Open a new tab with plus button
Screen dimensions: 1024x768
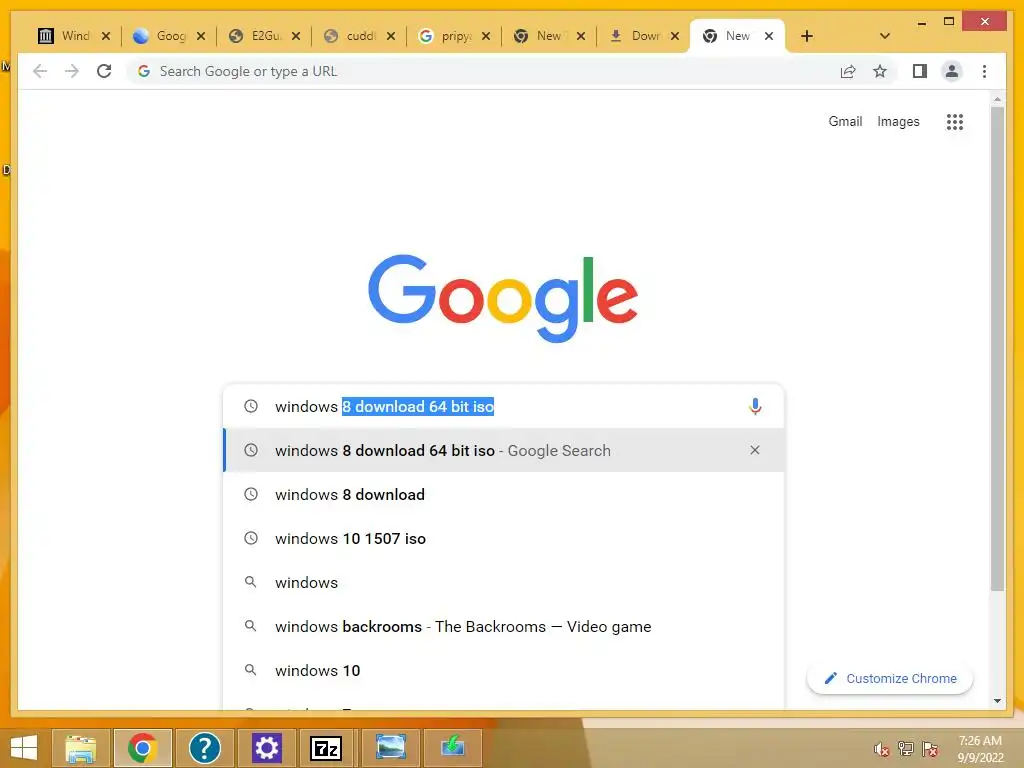[x=807, y=36]
